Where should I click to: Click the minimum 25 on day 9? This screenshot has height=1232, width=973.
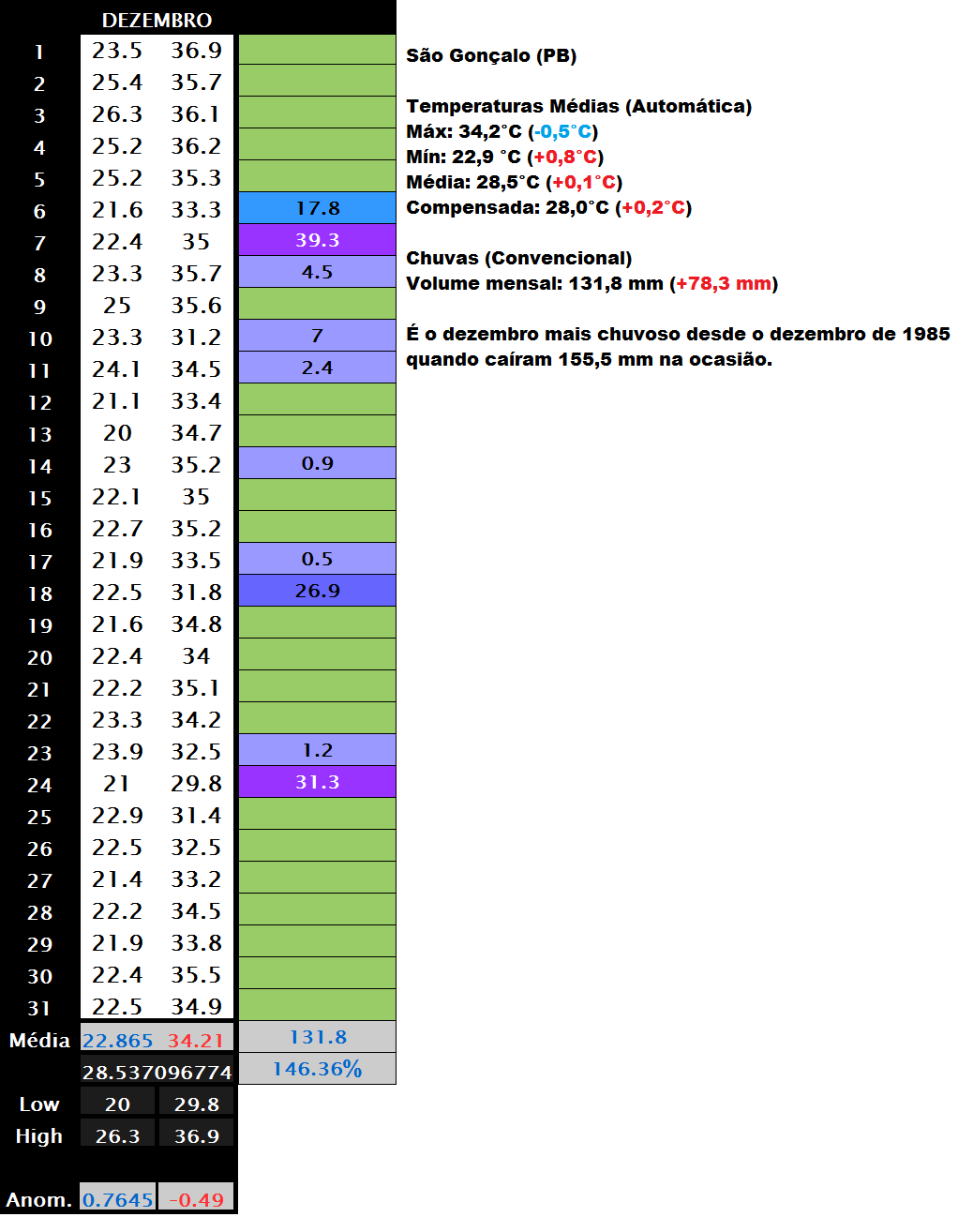click(117, 305)
